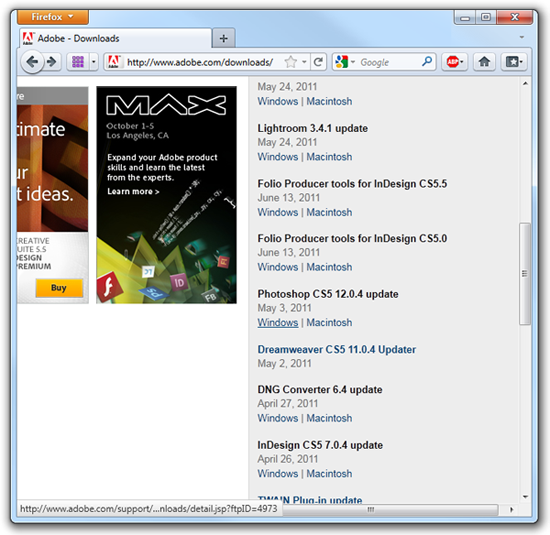
Task: Click the horizontal scrollbar right arrow
Action: (x=511, y=509)
